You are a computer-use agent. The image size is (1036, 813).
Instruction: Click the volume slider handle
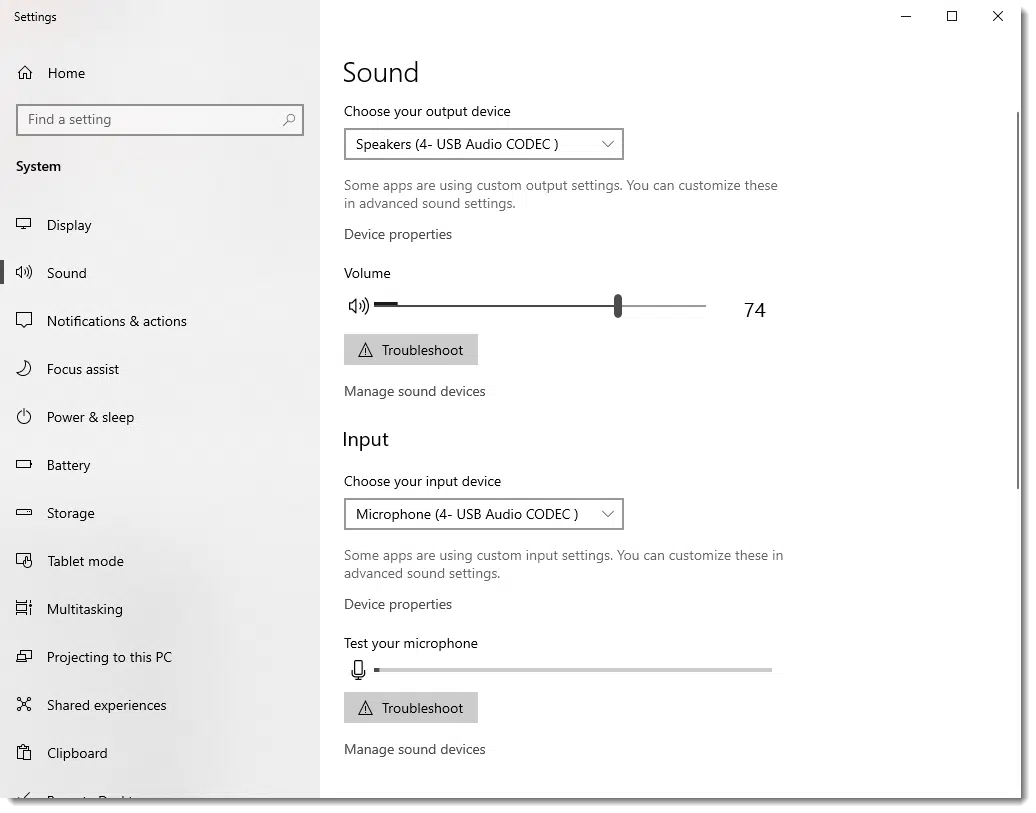pyautogui.click(x=618, y=306)
